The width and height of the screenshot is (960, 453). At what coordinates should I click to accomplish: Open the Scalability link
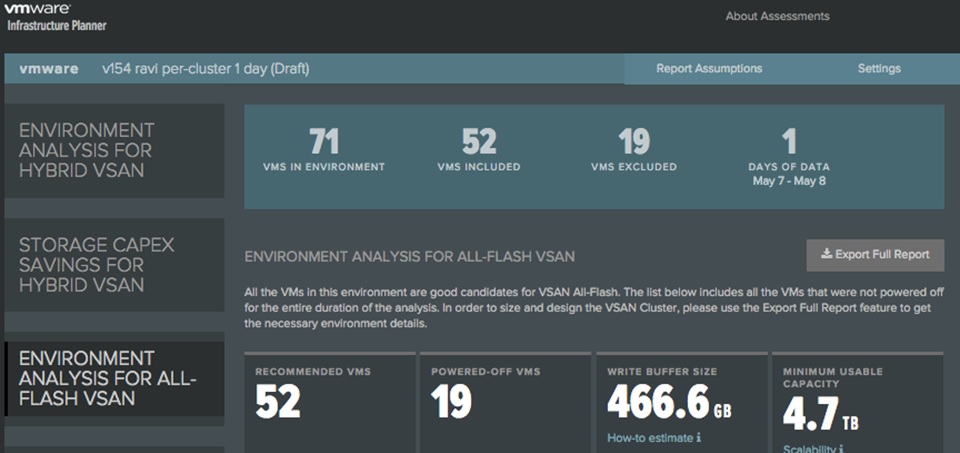pyautogui.click(x=808, y=449)
